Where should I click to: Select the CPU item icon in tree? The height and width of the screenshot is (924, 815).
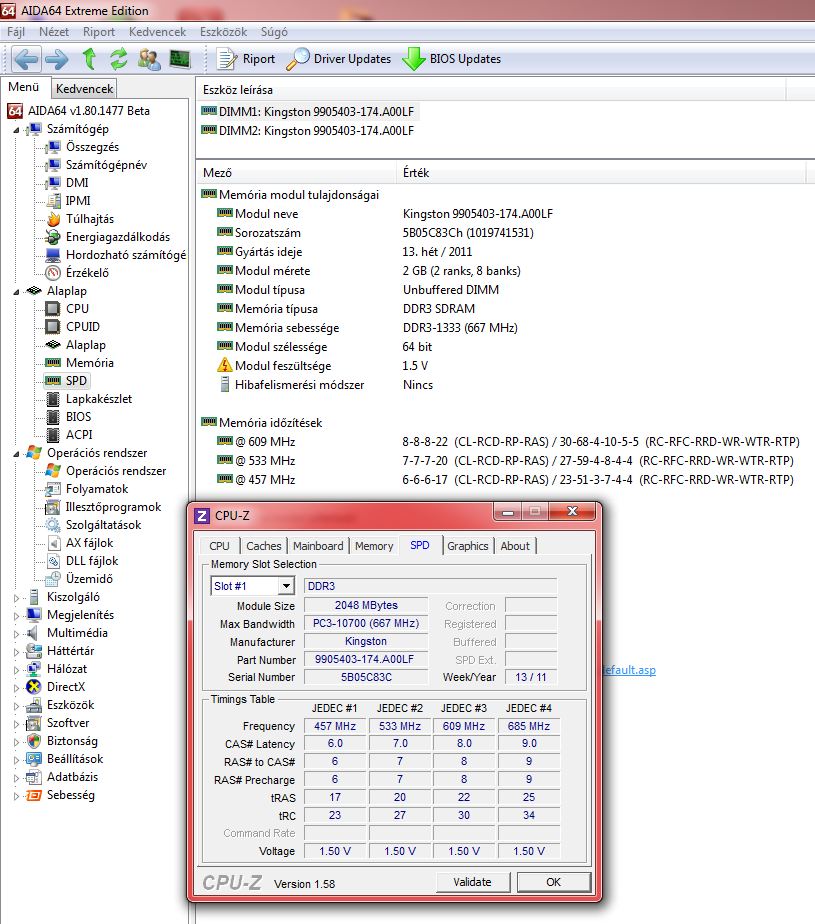coord(53,308)
